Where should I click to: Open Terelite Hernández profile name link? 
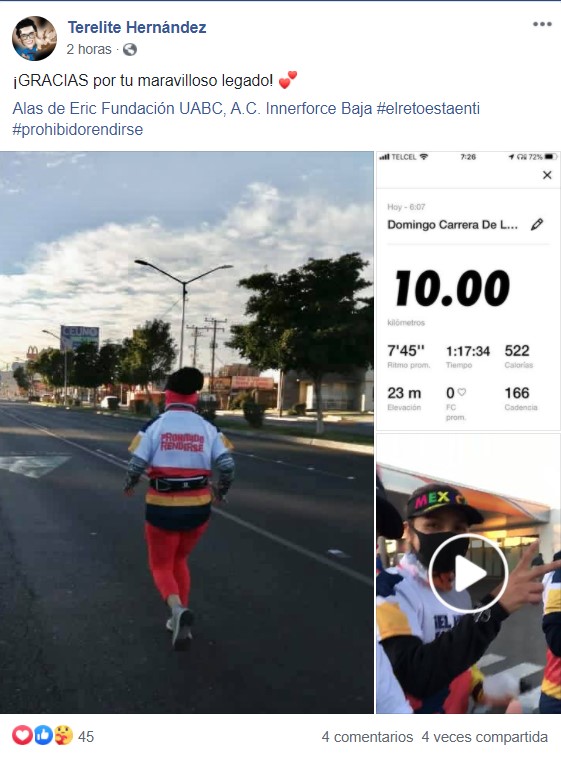pyautogui.click(x=137, y=27)
